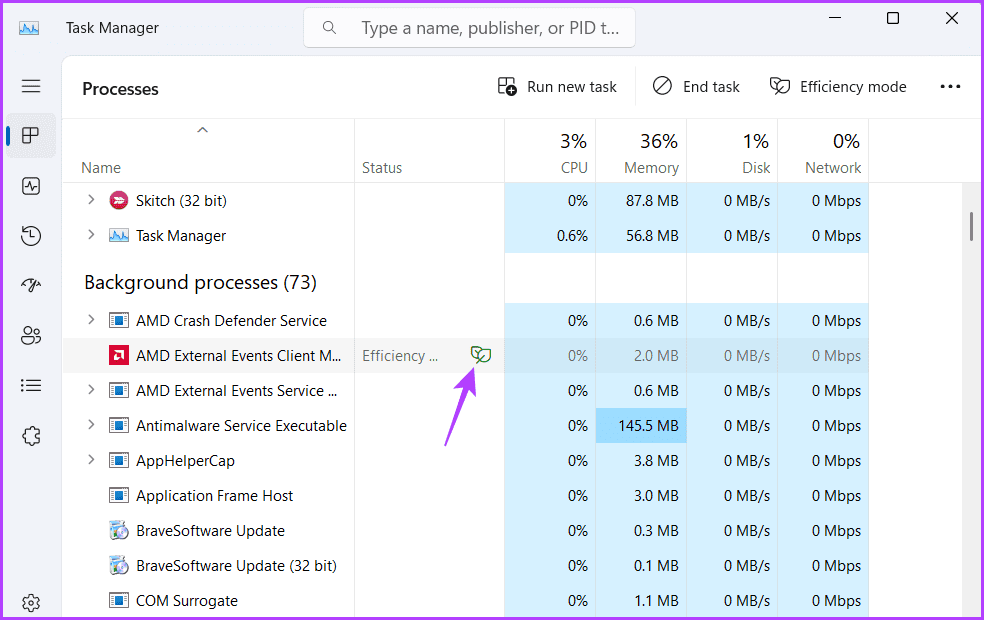Image resolution: width=984 pixels, height=620 pixels.
Task: Click the COM Surrogate icon
Action: [119, 601]
